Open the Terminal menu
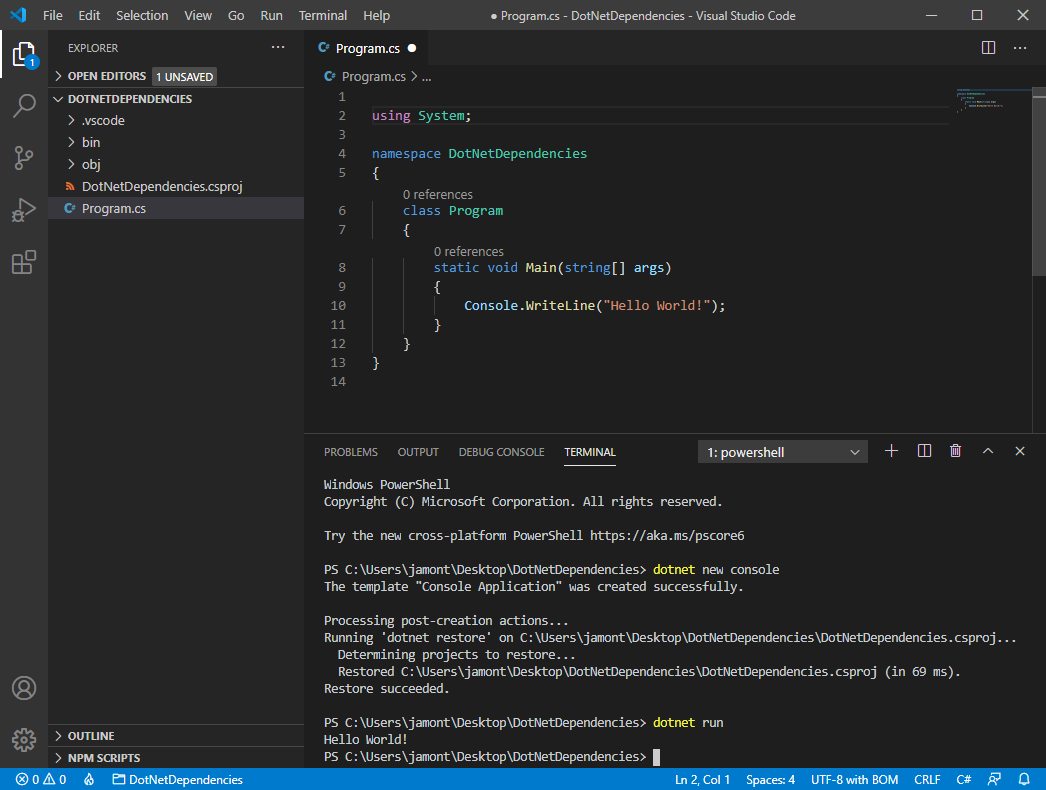Screen dimensions: 1046x790 (322, 15)
